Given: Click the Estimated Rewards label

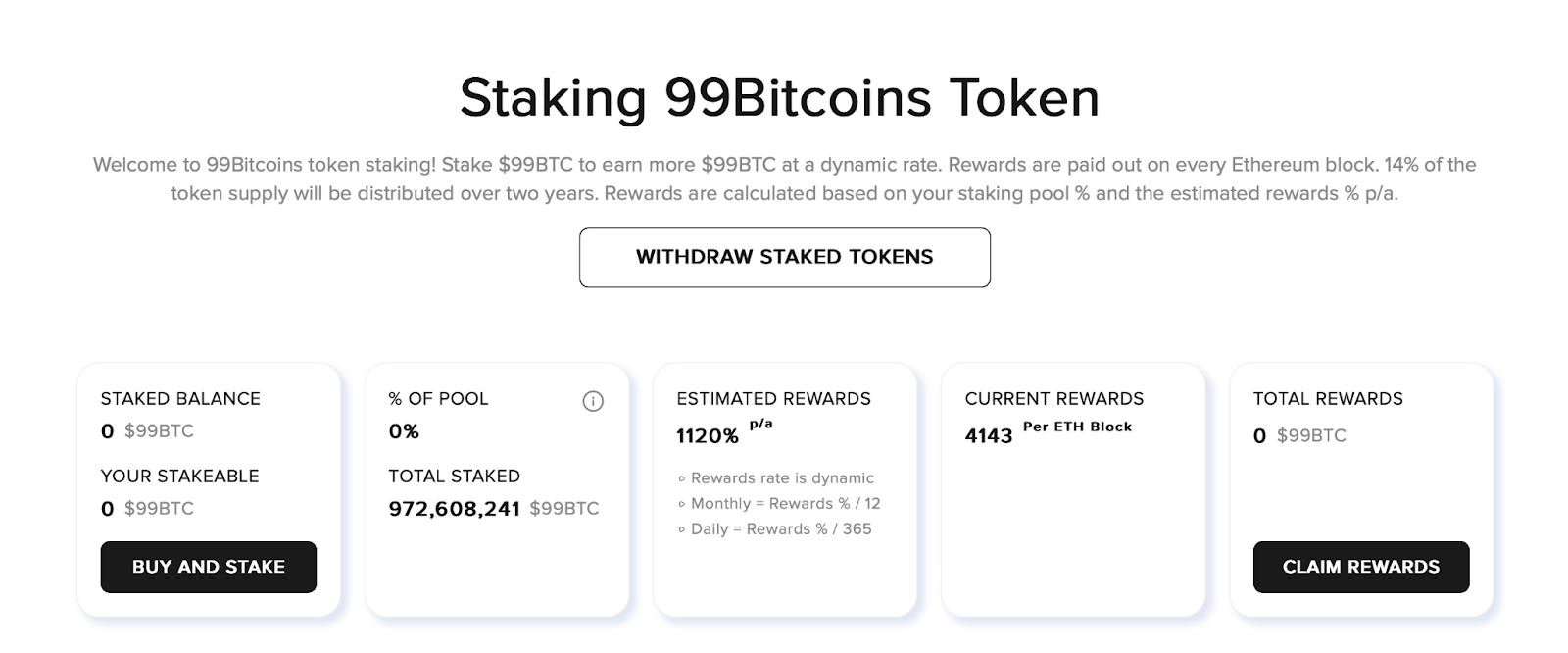Looking at the screenshot, I should pos(773,399).
